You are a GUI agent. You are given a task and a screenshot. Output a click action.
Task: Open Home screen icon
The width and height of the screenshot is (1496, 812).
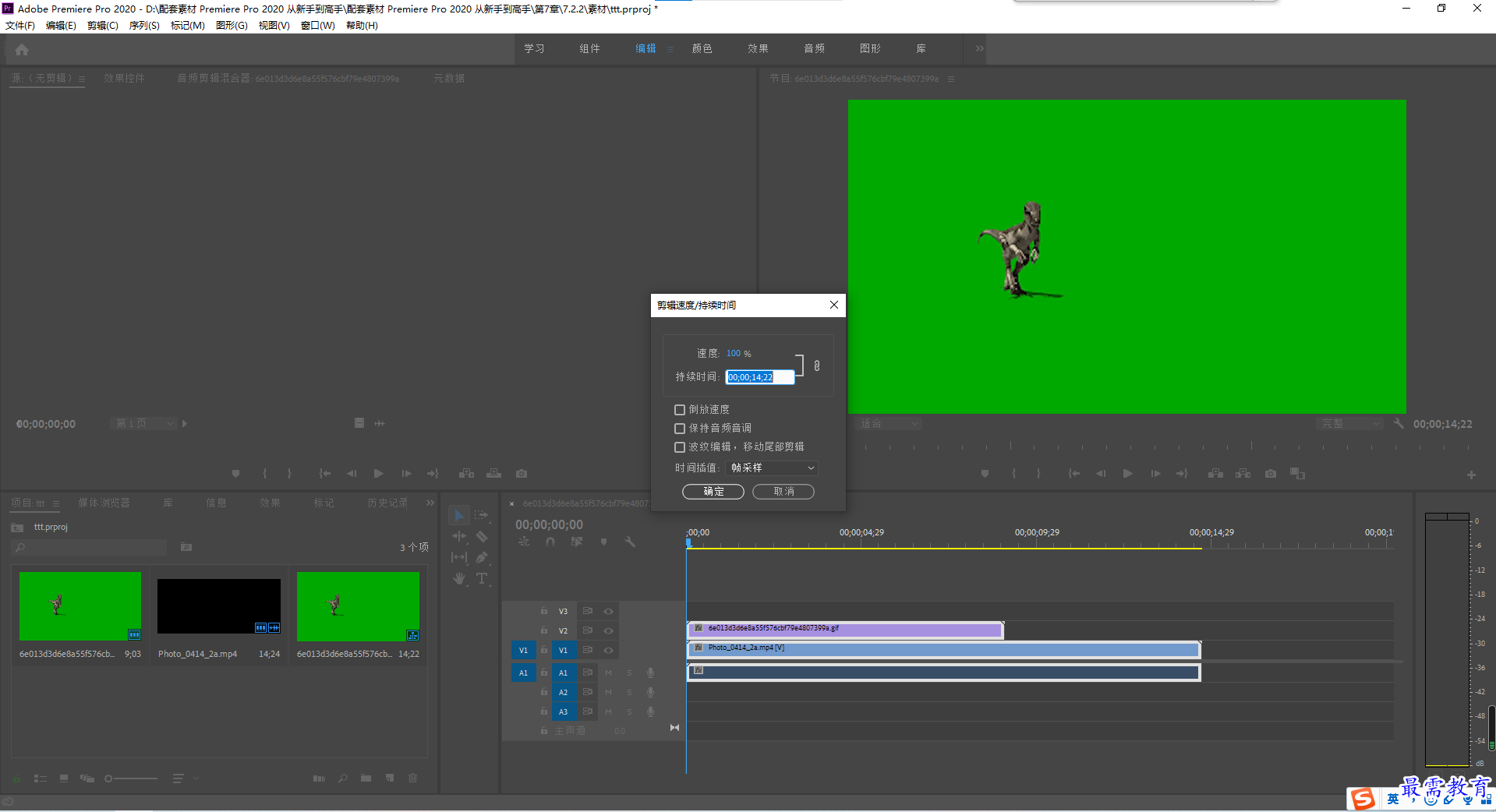22,50
